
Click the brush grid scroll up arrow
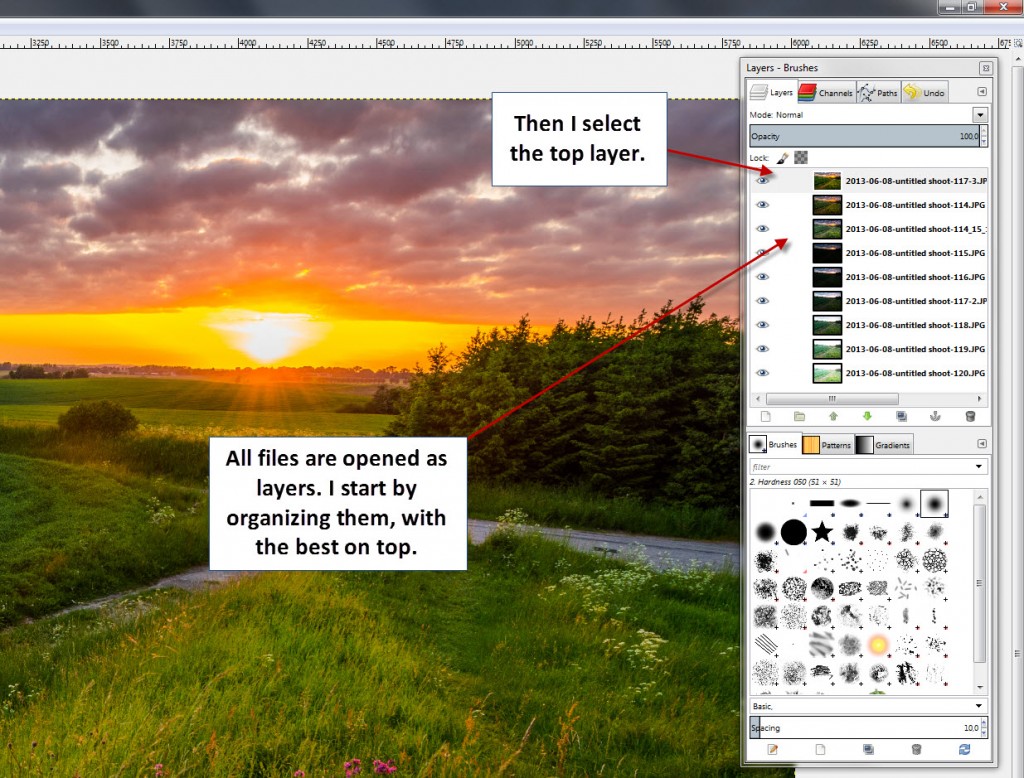pyautogui.click(x=980, y=497)
